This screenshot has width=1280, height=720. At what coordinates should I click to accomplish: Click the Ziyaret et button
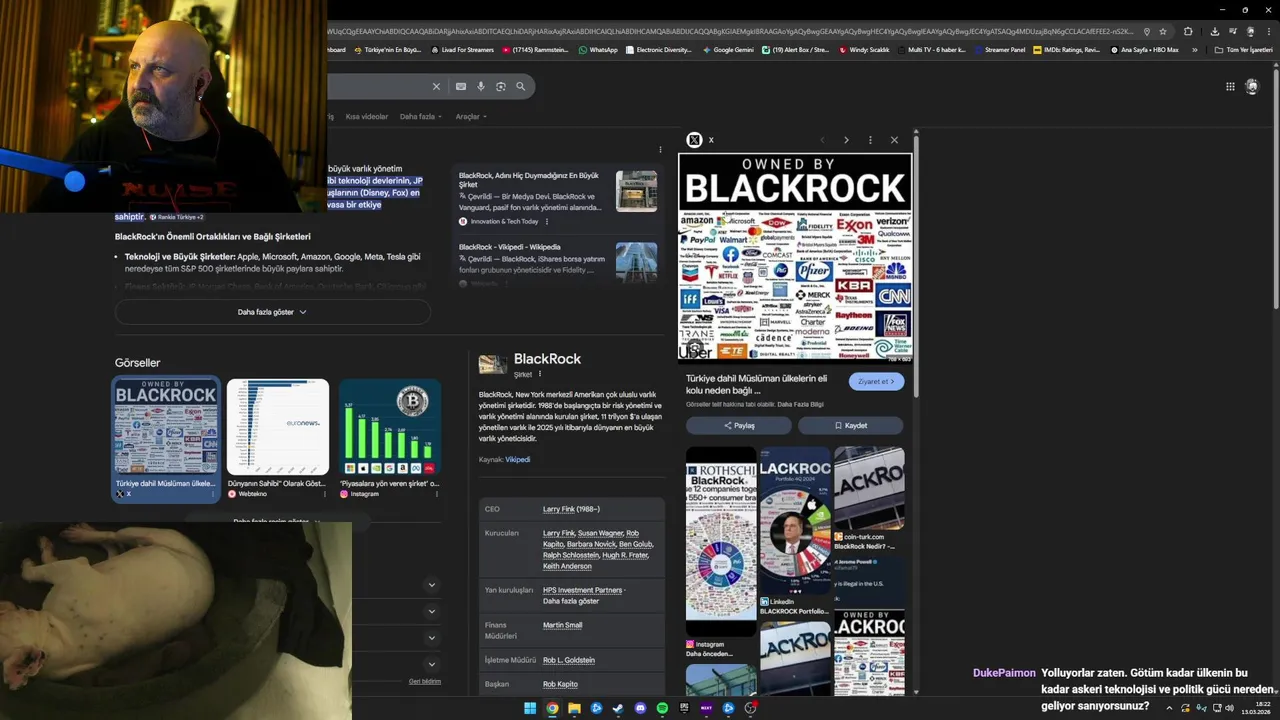tap(876, 381)
